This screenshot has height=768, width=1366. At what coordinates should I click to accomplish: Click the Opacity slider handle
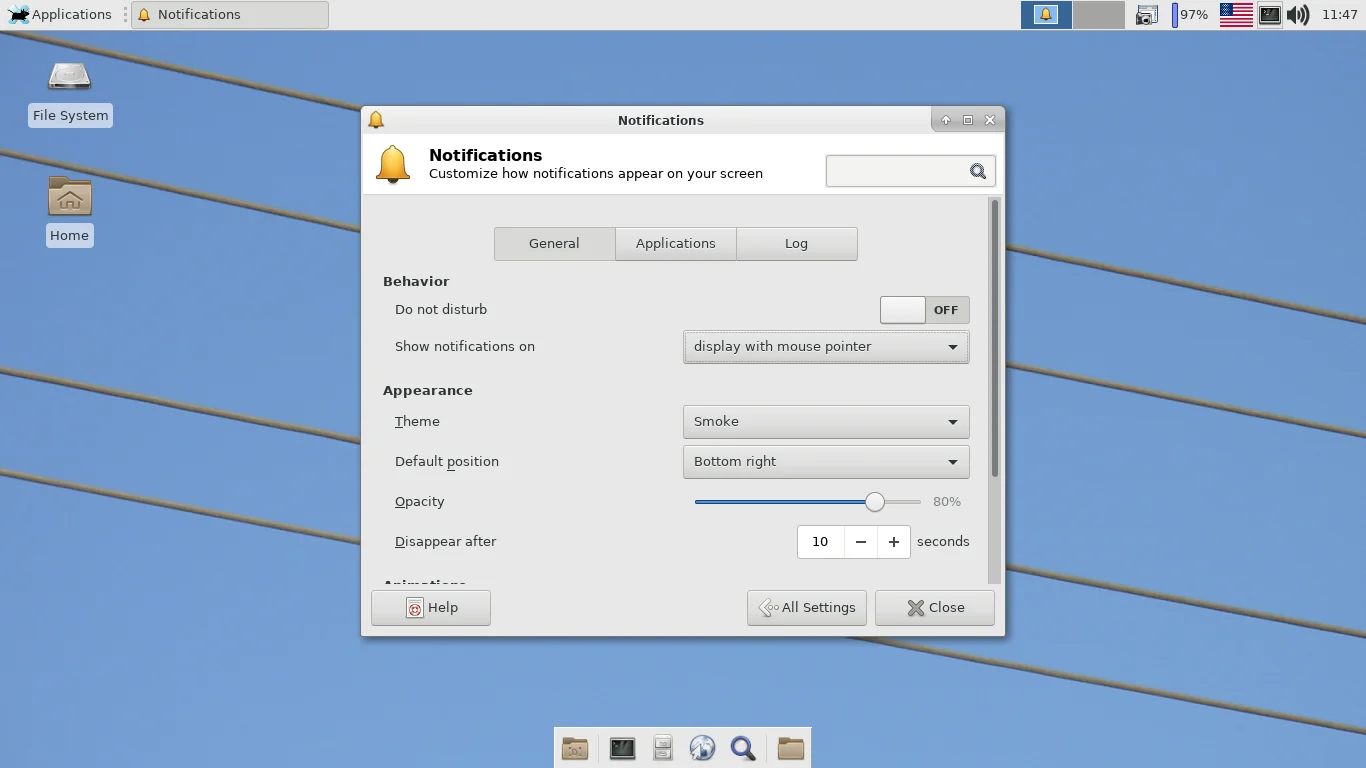tap(875, 502)
